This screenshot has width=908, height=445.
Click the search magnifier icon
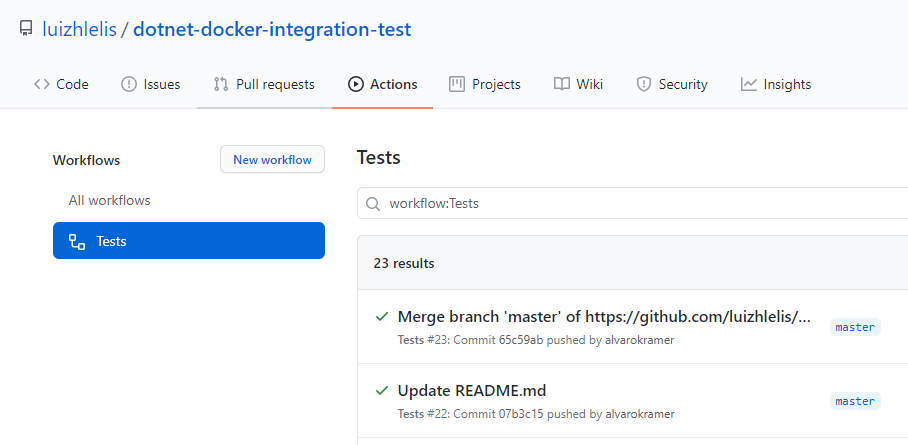tap(374, 204)
